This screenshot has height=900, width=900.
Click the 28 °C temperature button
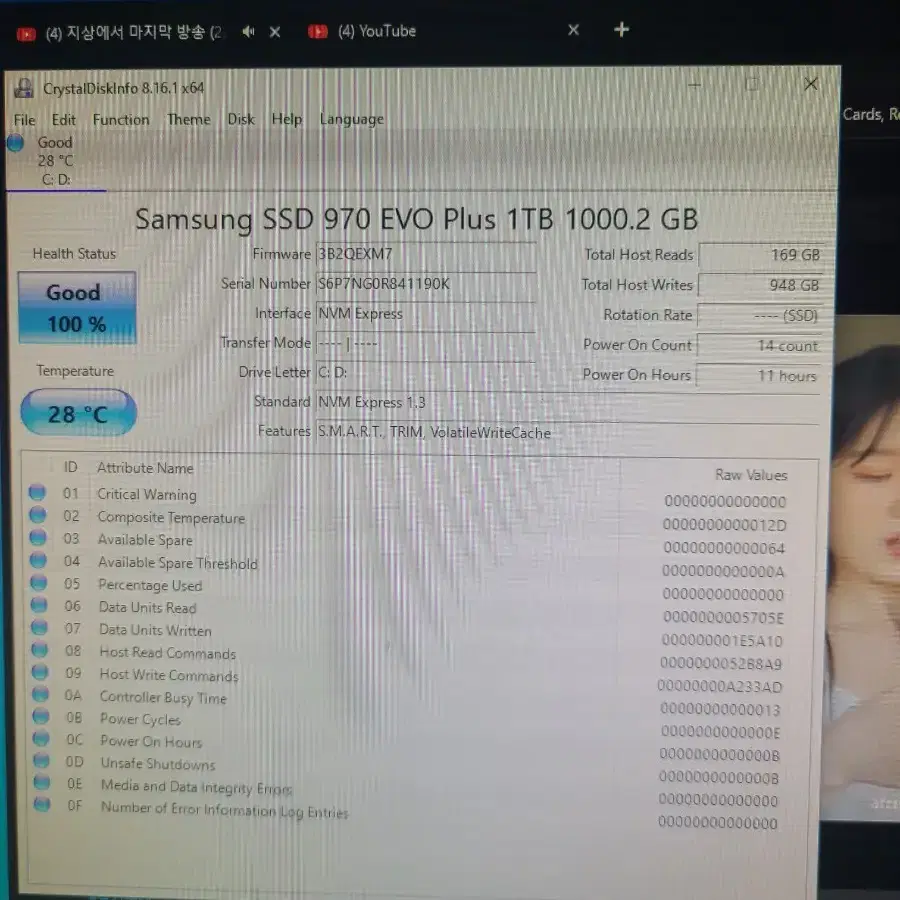coord(78,413)
